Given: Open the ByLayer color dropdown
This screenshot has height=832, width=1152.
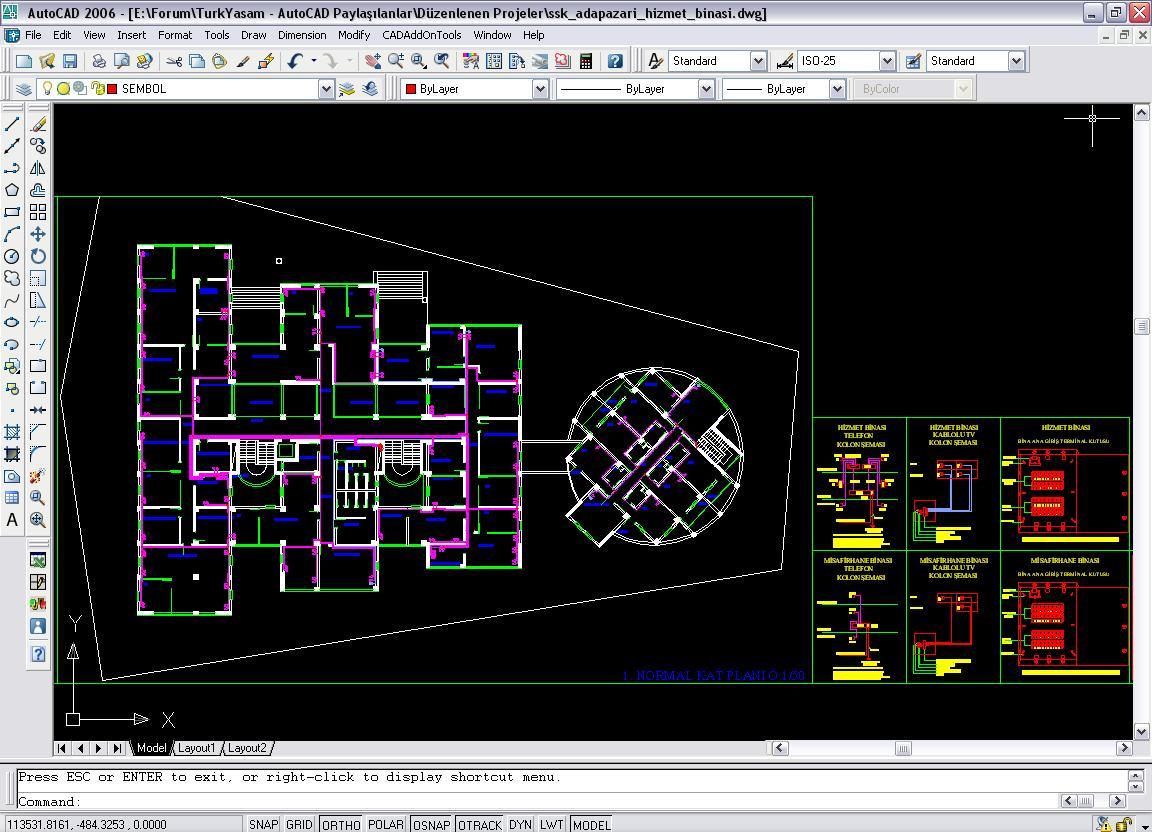Looking at the screenshot, I should click(539, 89).
